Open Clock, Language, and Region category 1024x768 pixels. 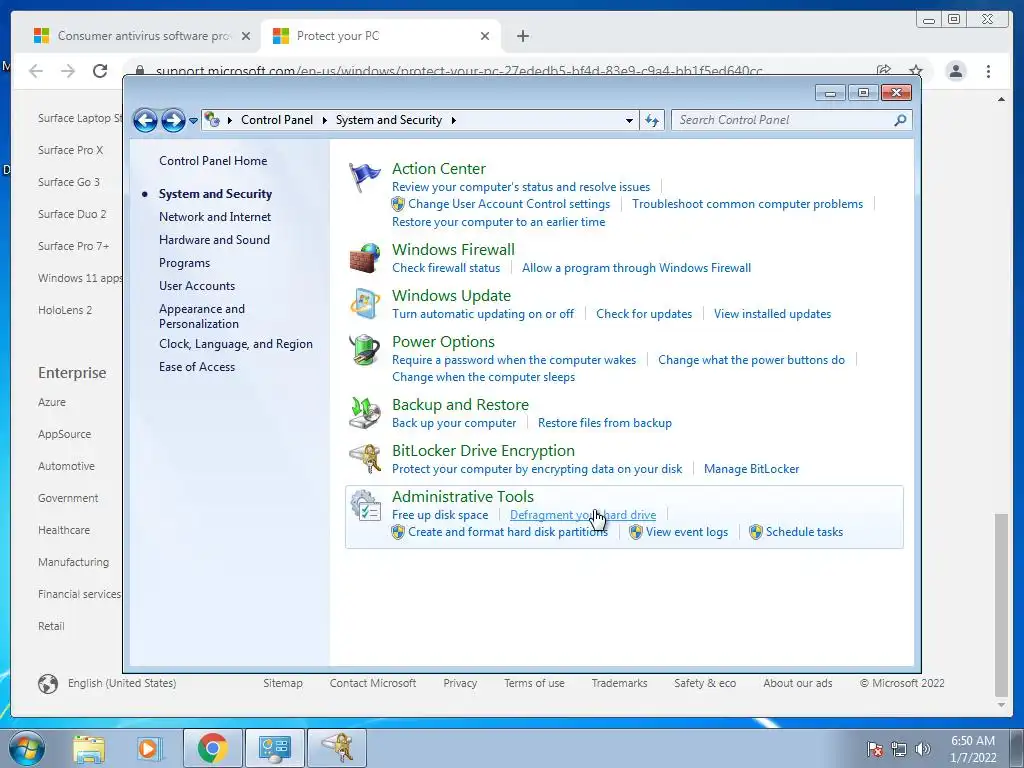click(x=236, y=344)
